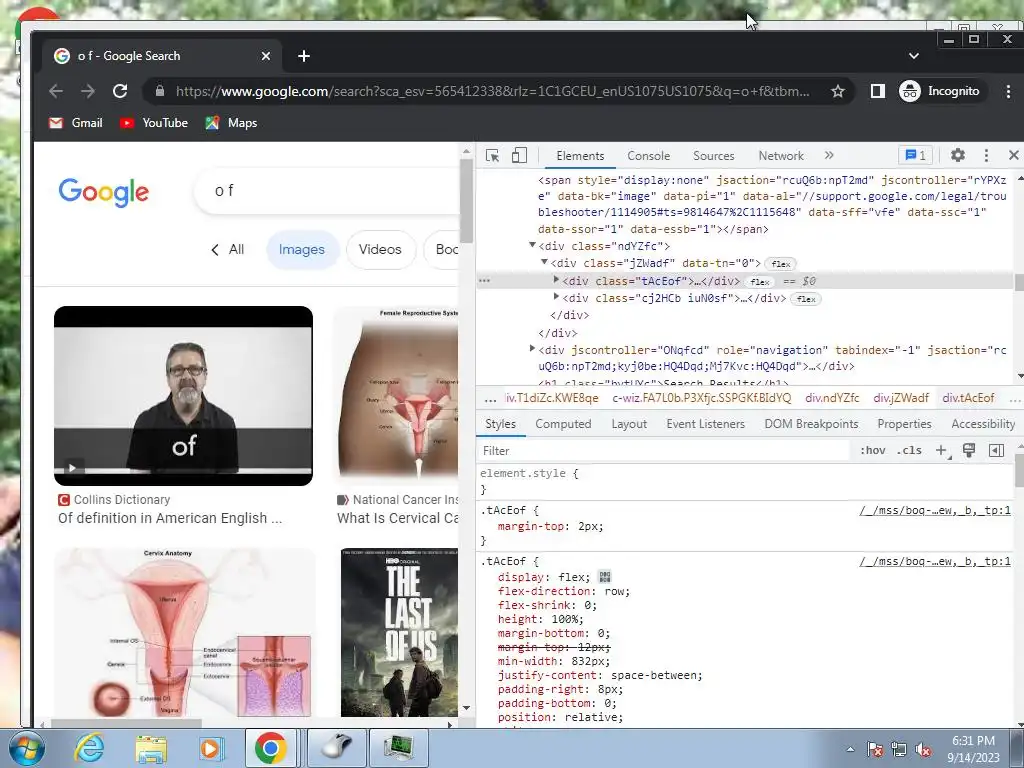Click flex badge next to jZWadf div
This screenshot has height=768, width=1024.
tap(780, 264)
